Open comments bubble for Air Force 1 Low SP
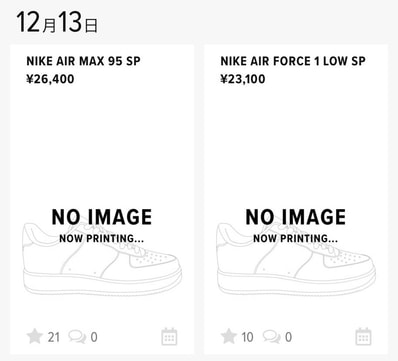398x361 pixels. click(271, 337)
